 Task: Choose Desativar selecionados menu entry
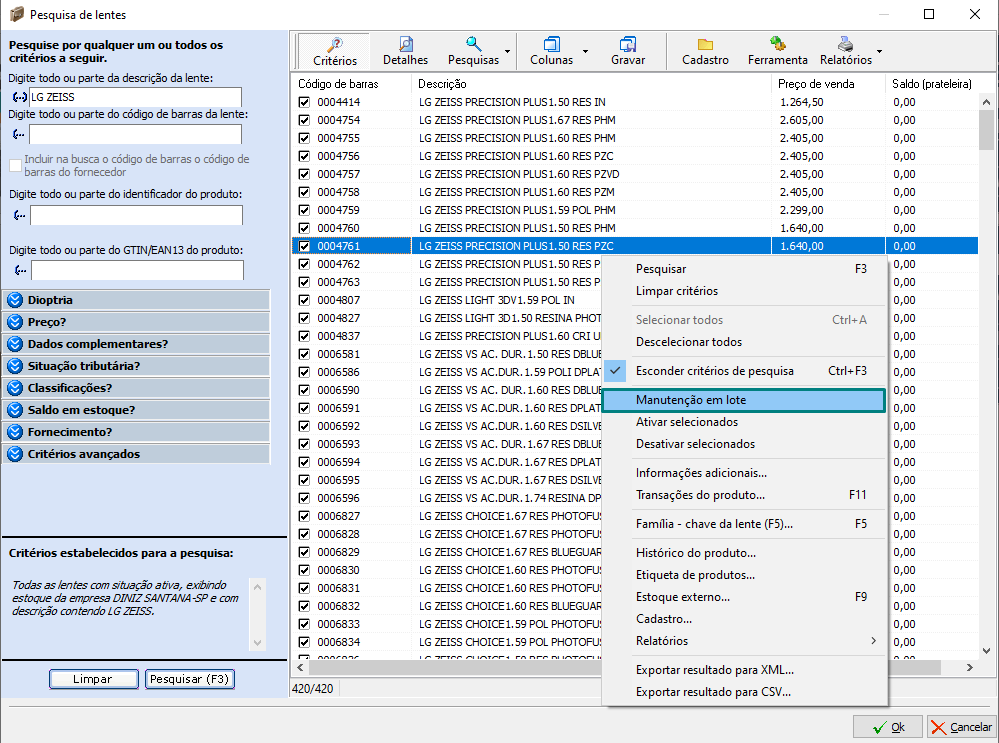point(744,444)
